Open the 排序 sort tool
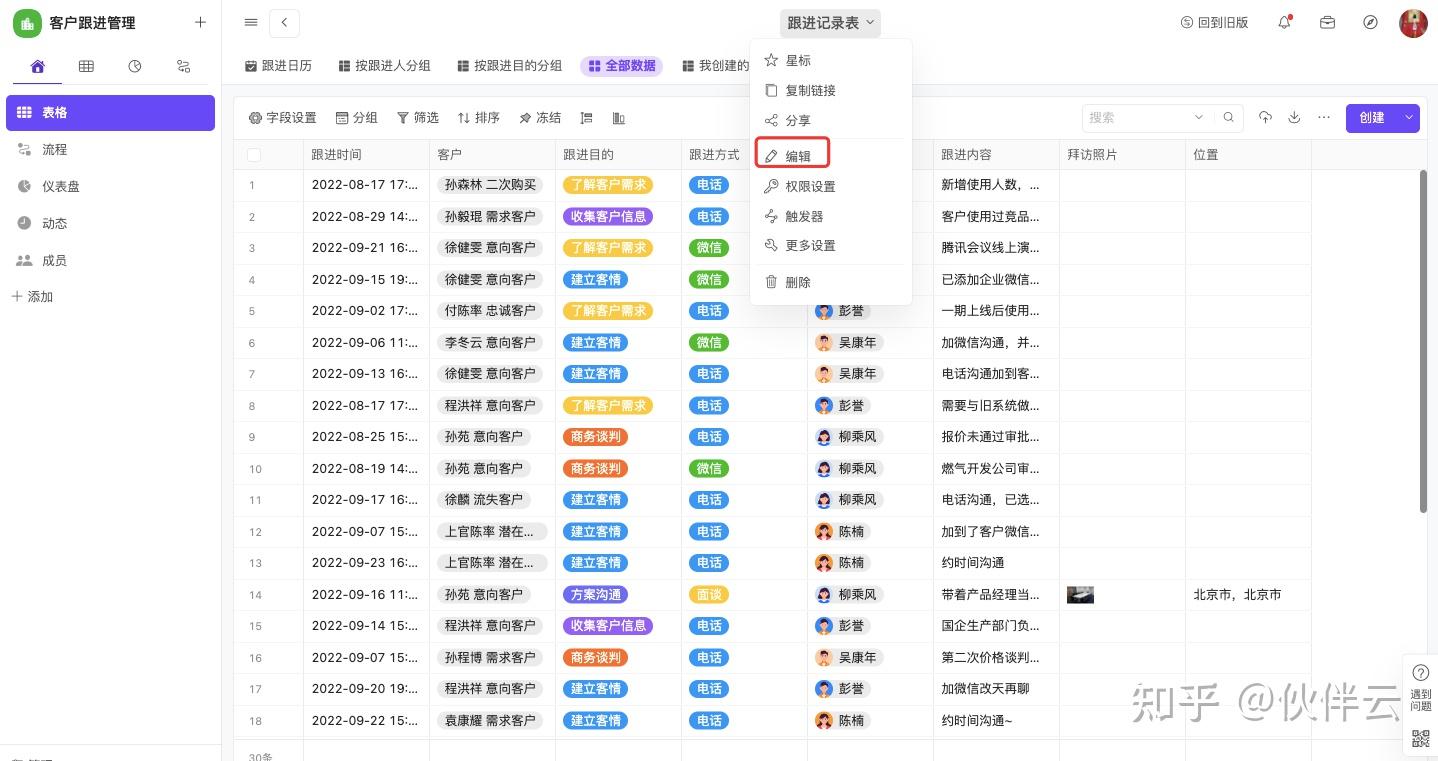This screenshot has width=1438, height=761. pos(479,118)
